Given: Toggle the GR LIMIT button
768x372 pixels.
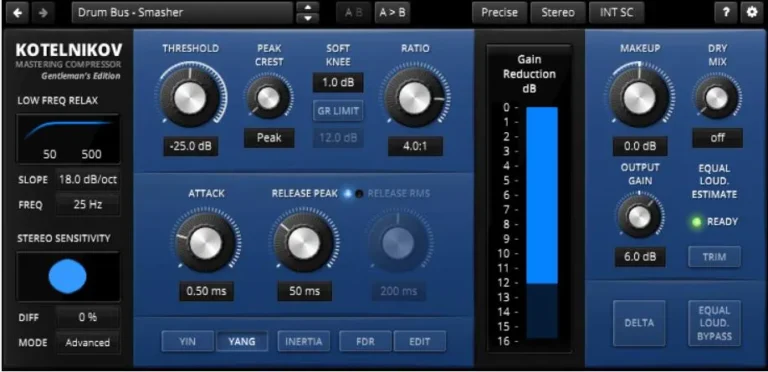Looking at the screenshot, I should (338, 111).
